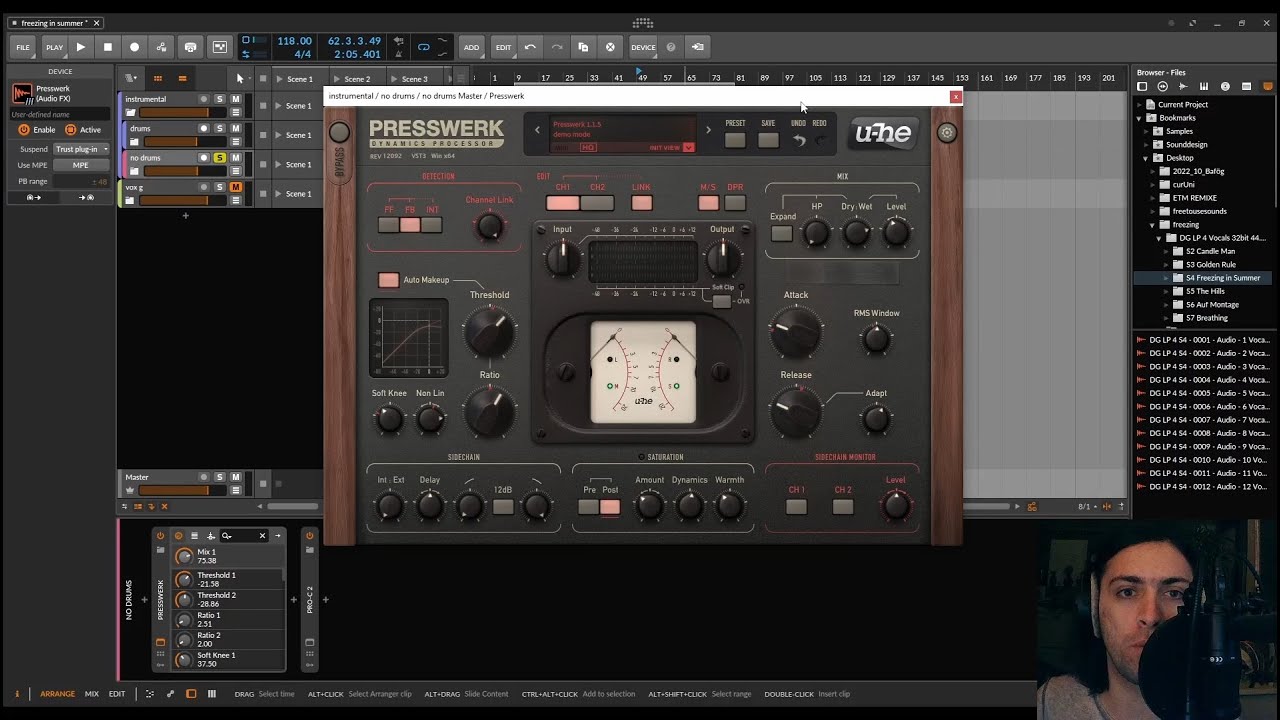Expand the Samples folder
This screenshot has height=720, width=1280.
pos(1146,131)
